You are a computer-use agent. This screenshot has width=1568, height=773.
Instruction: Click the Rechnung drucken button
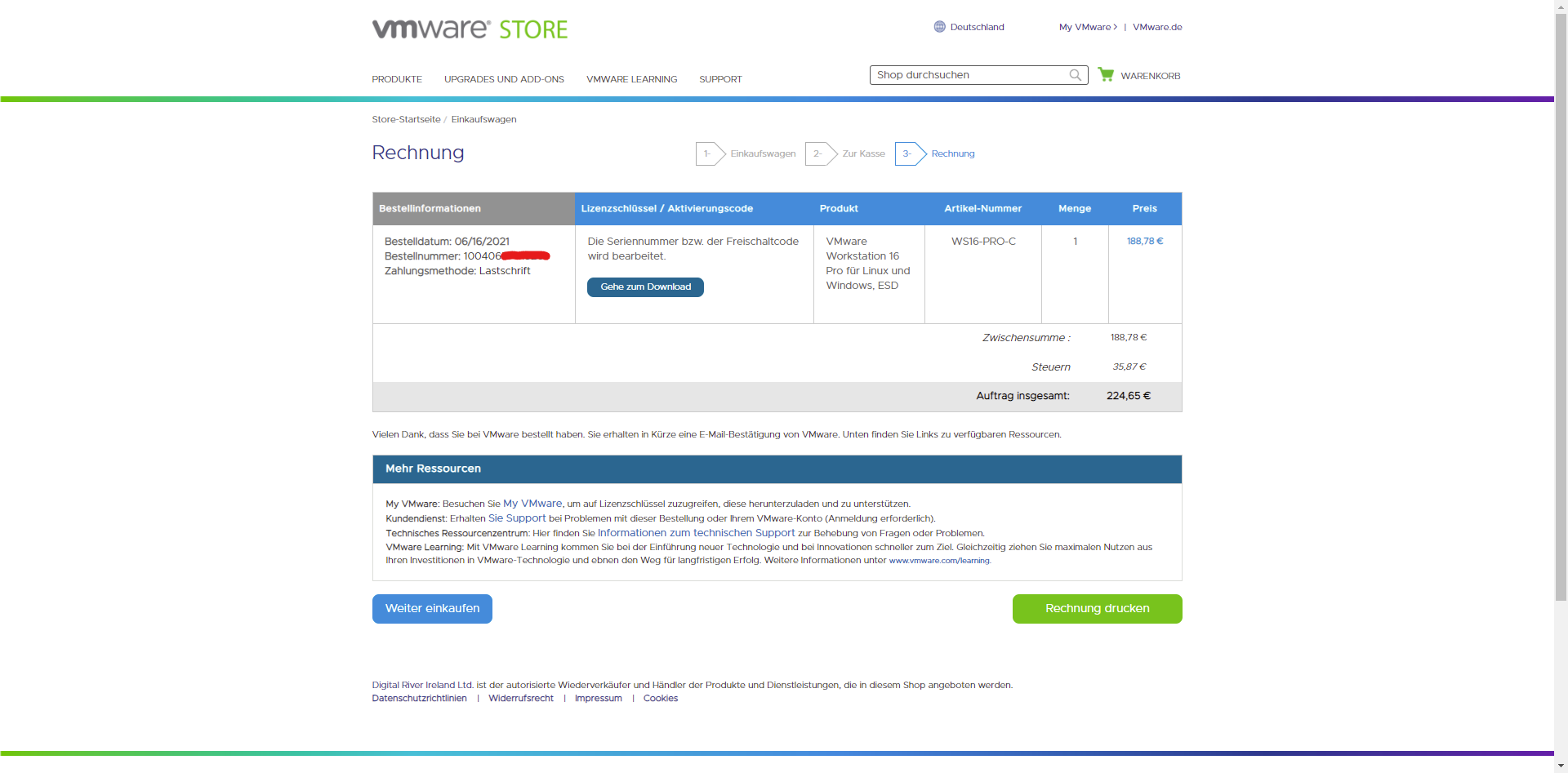(1098, 609)
